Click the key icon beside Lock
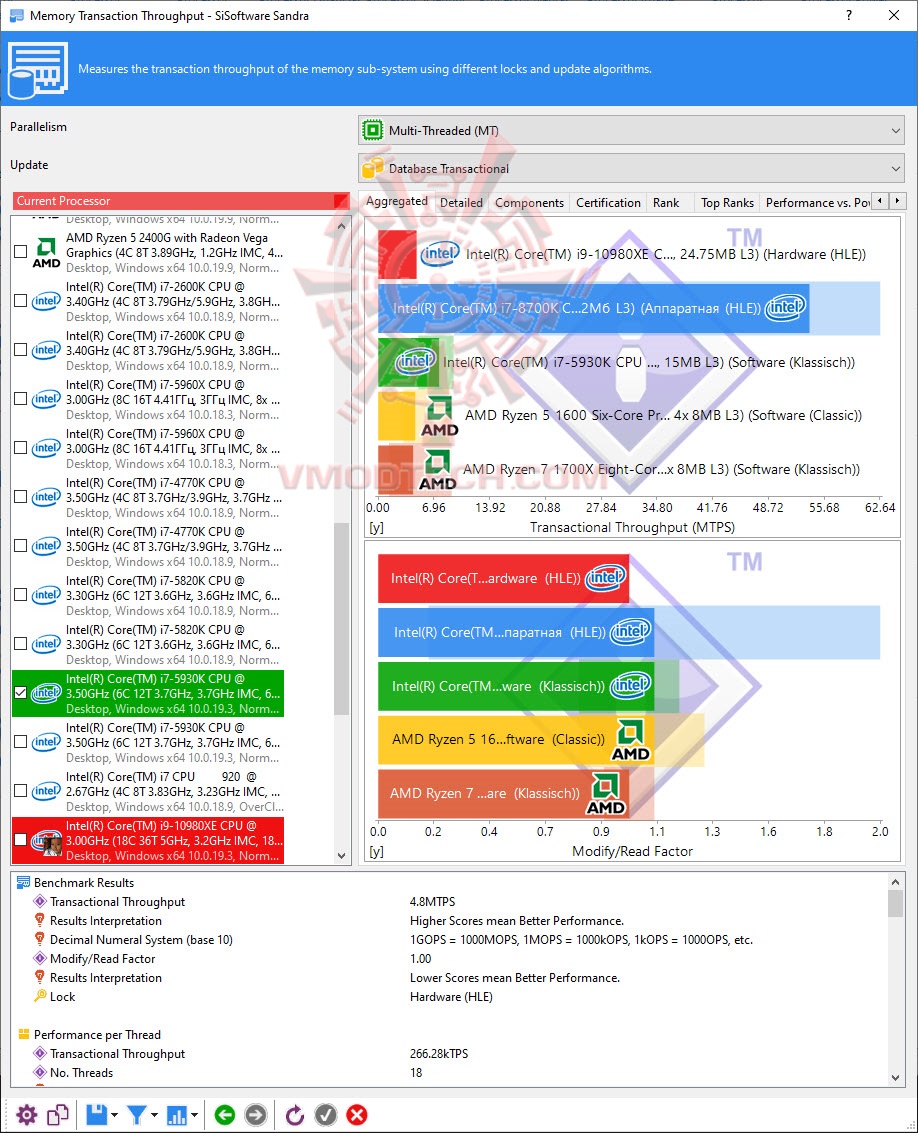 coord(40,996)
